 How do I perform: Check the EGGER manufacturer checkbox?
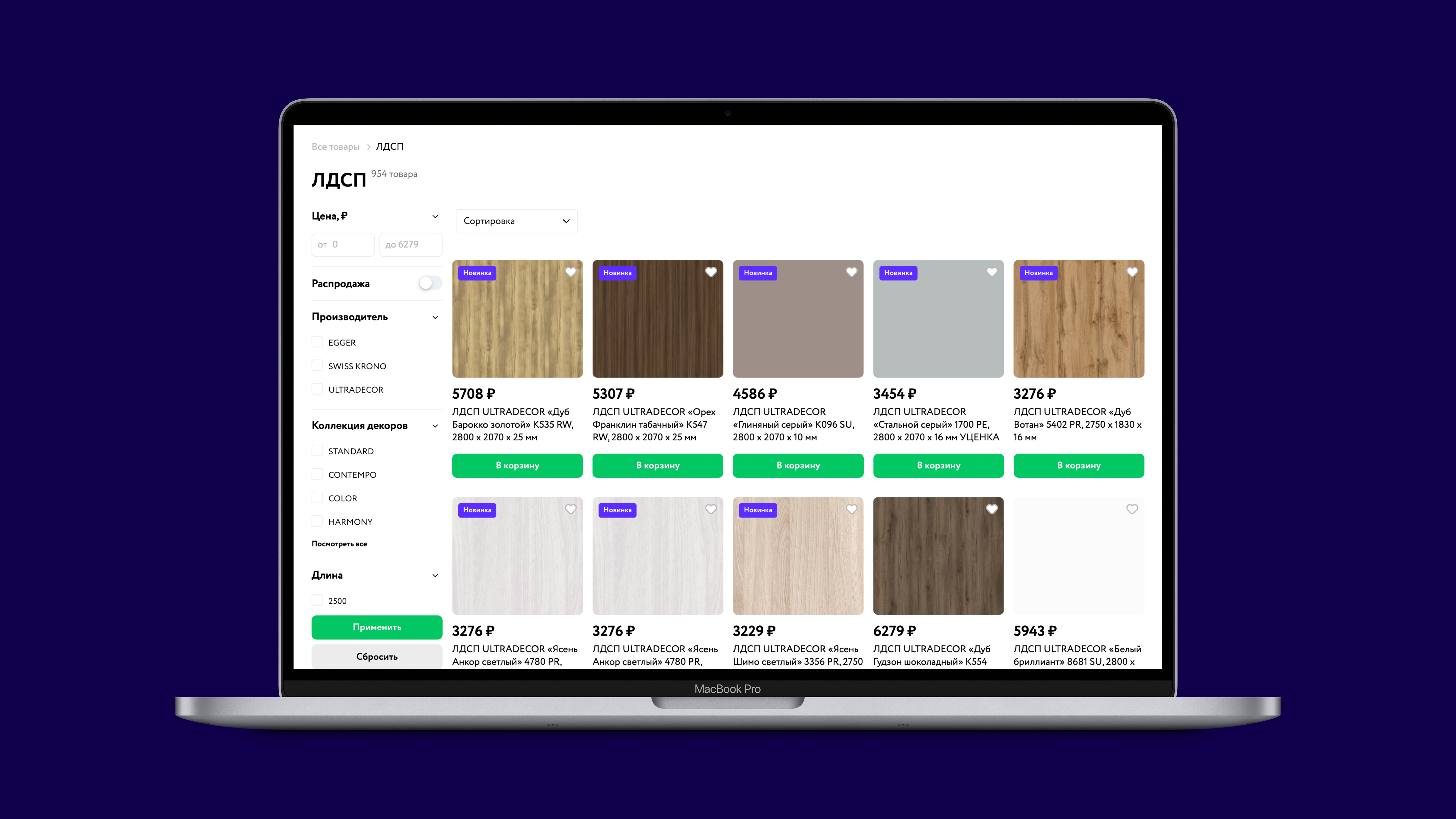tap(318, 342)
